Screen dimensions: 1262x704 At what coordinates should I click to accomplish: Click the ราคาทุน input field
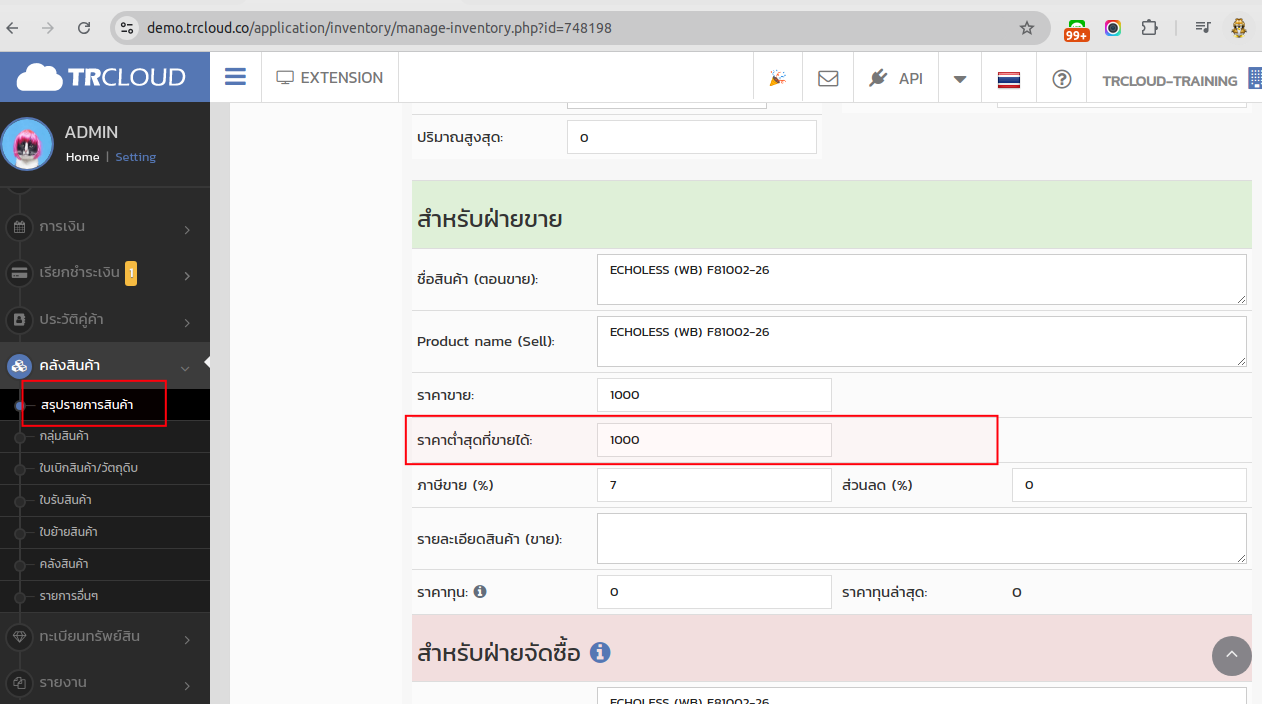point(714,592)
